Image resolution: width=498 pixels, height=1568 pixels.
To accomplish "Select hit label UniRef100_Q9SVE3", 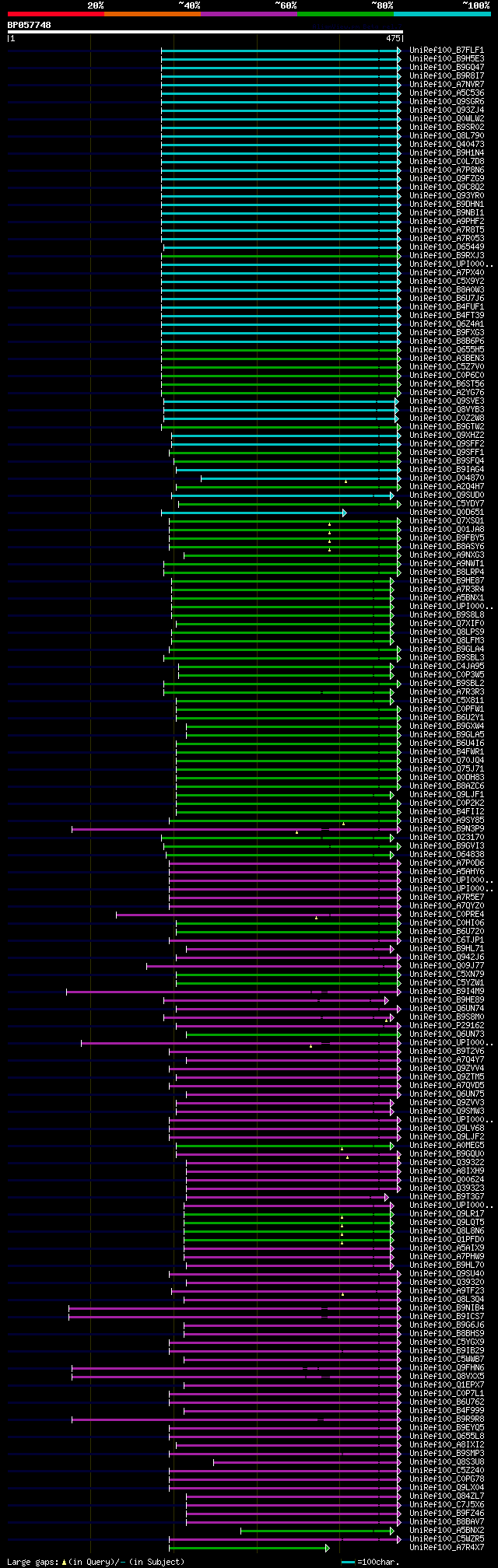I will (x=447, y=401).
